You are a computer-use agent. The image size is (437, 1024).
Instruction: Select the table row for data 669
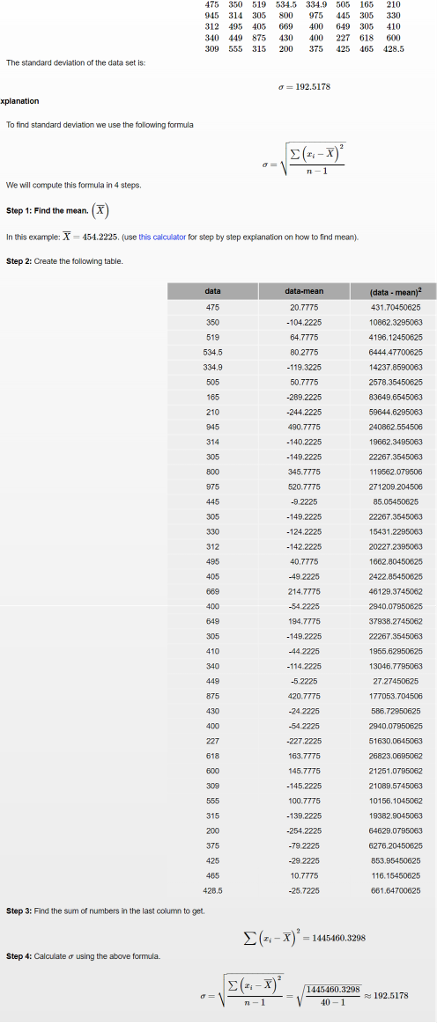click(x=302, y=591)
